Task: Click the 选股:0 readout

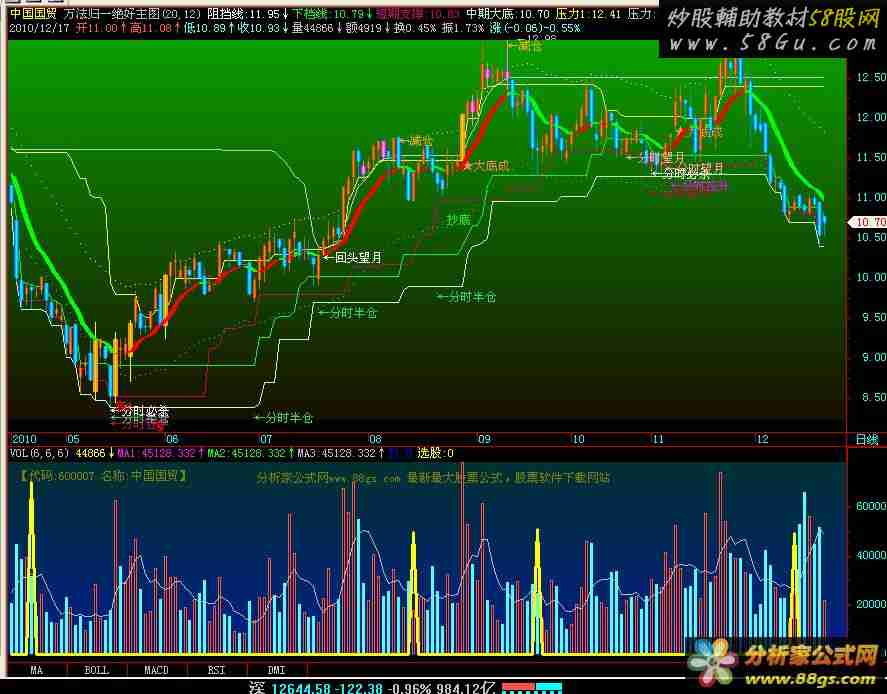Action: pyautogui.click(x=435, y=453)
